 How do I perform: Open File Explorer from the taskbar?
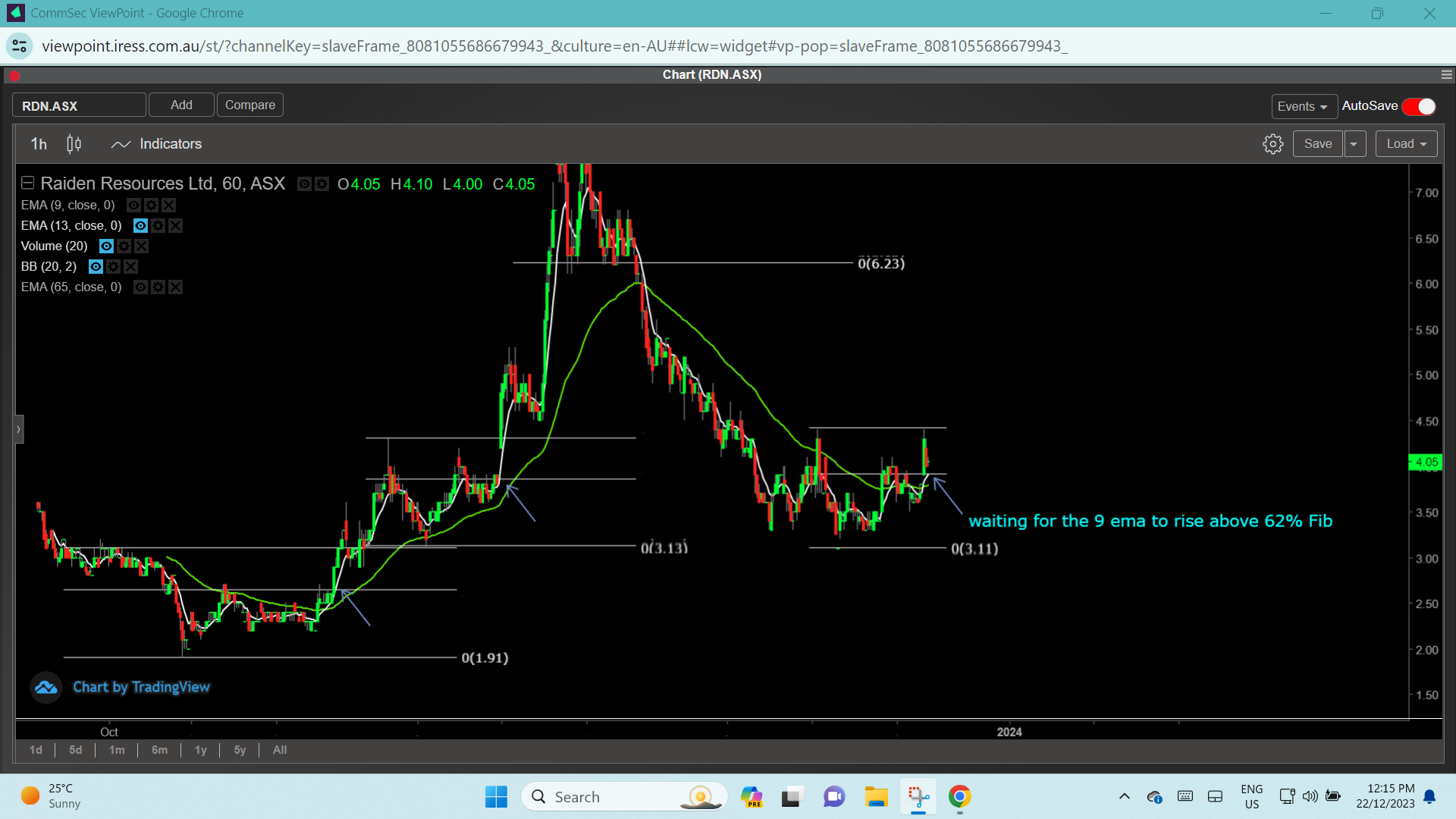[876, 797]
